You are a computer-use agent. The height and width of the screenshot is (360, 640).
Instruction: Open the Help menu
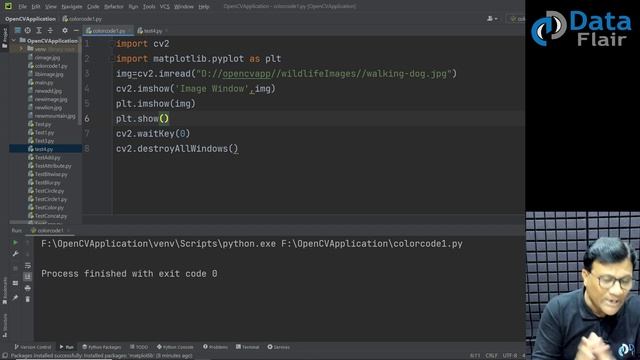point(204,7)
